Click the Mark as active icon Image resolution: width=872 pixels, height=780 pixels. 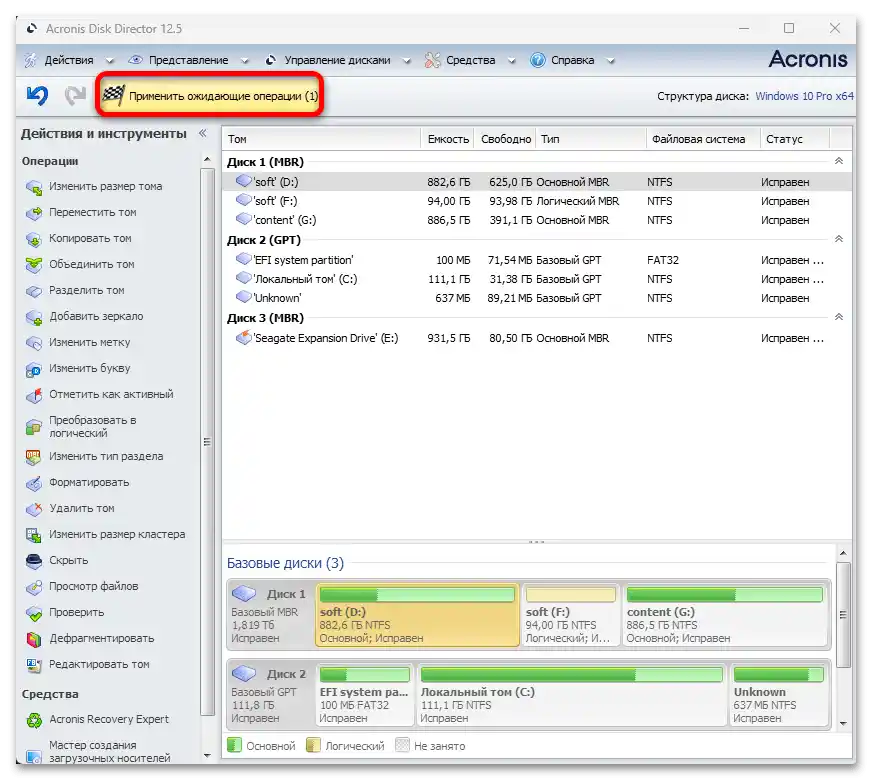(x=34, y=395)
